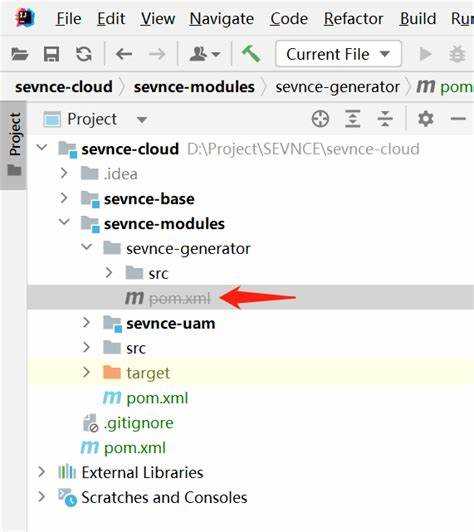The width and height of the screenshot is (474, 532).
Task: Select the sevnce-base module row
Action: (251, 199)
